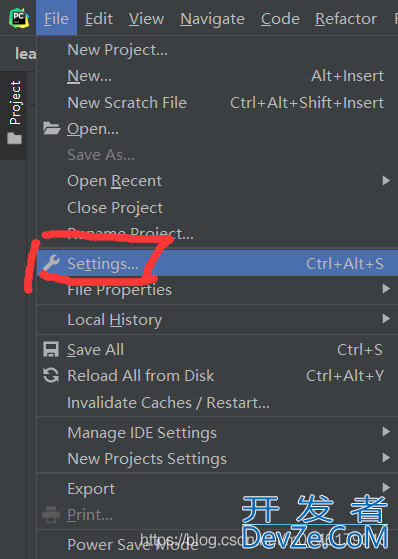Expand the Local History submenu arrow
Viewport: 398px width, 559px height.
click(386, 318)
